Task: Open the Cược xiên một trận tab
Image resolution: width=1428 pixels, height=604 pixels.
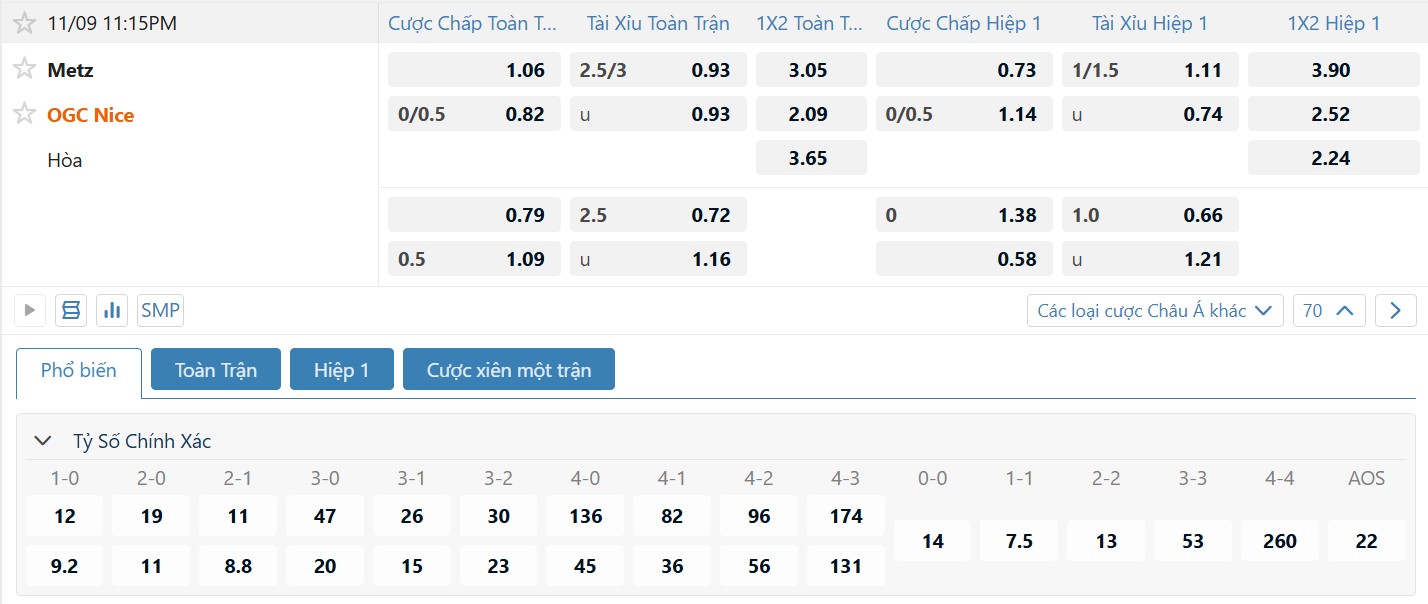Action: pyautogui.click(x=509, y=370)
